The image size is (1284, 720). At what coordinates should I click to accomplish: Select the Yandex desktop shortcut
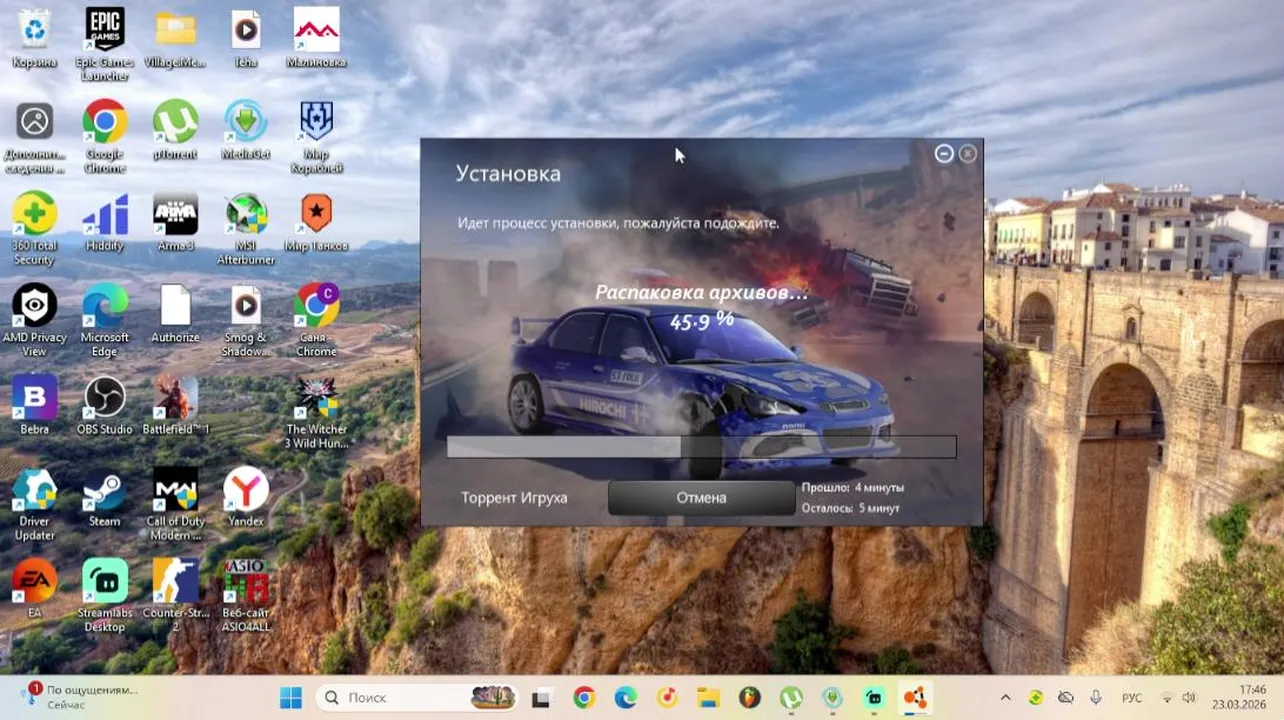246,498
